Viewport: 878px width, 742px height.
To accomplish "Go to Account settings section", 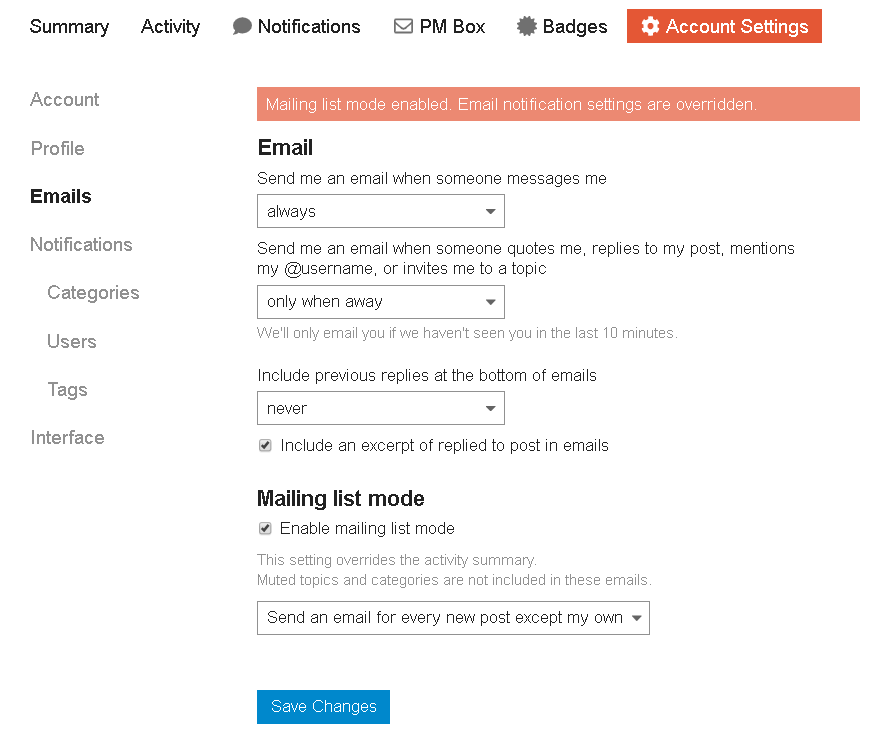I will tap(65, 100).
